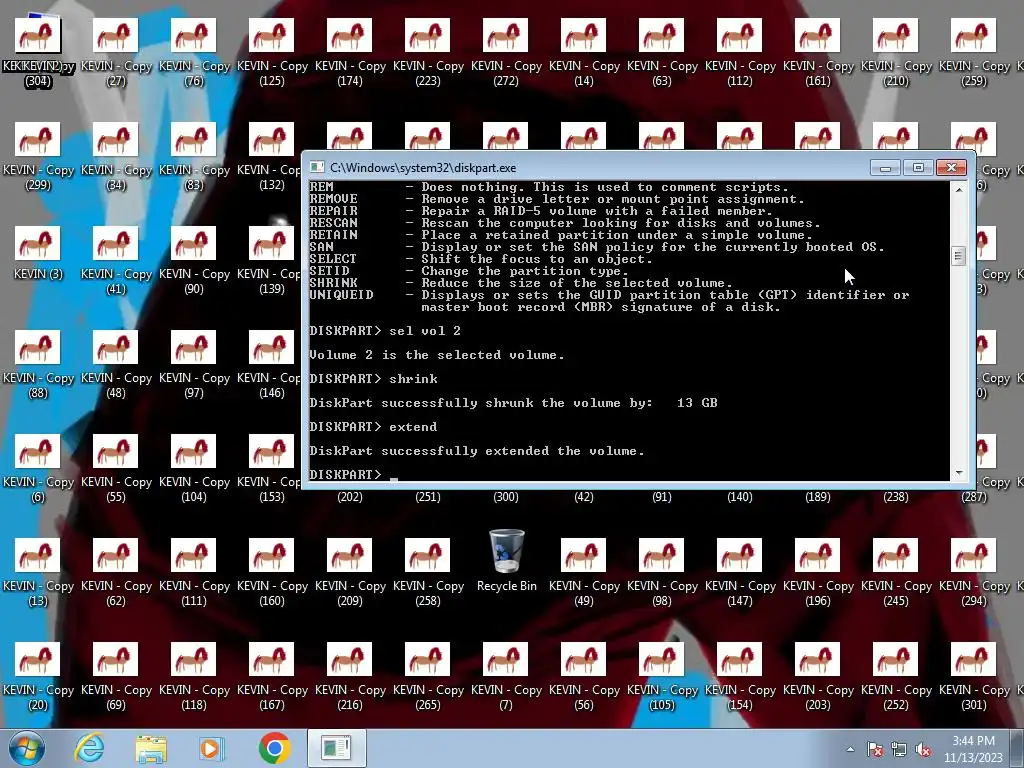Show hidden tray icons arrow
Screen dimensions: 1024x768
click(850, 749)
